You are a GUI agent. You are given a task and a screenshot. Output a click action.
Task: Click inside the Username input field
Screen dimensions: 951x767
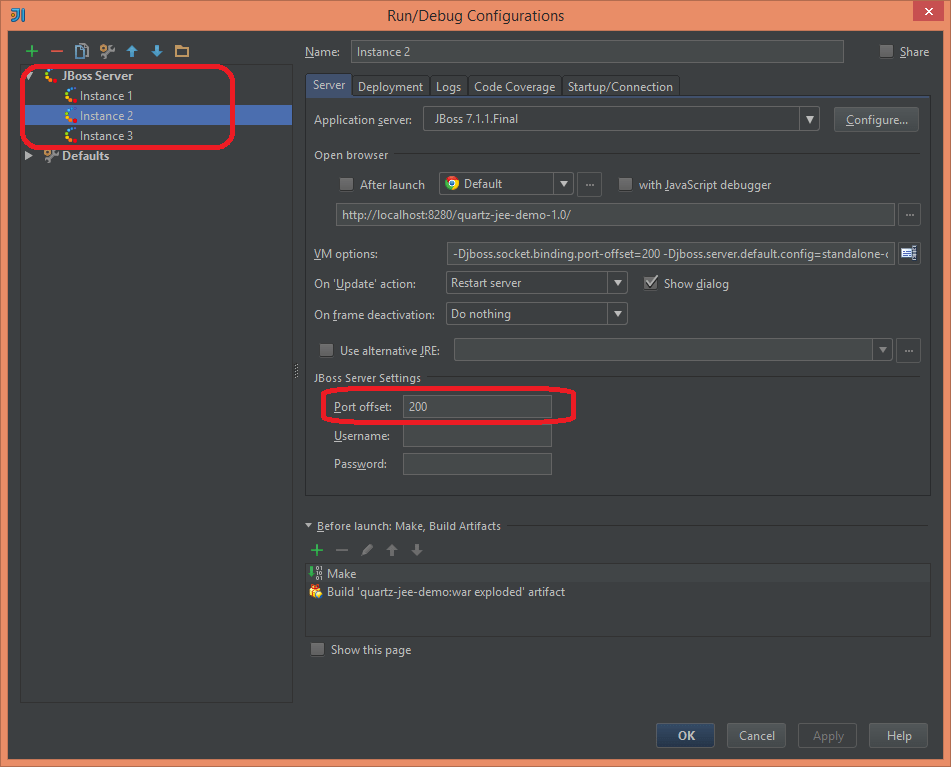477,435
